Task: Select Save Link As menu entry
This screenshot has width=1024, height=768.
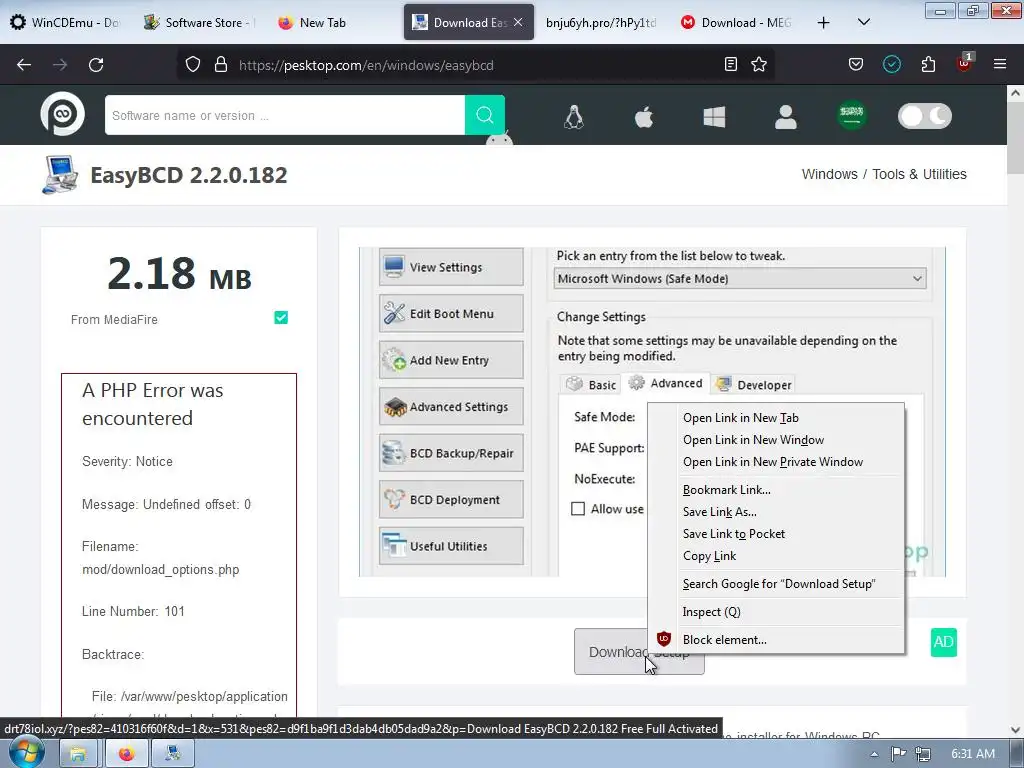Action: pos(776,512)
